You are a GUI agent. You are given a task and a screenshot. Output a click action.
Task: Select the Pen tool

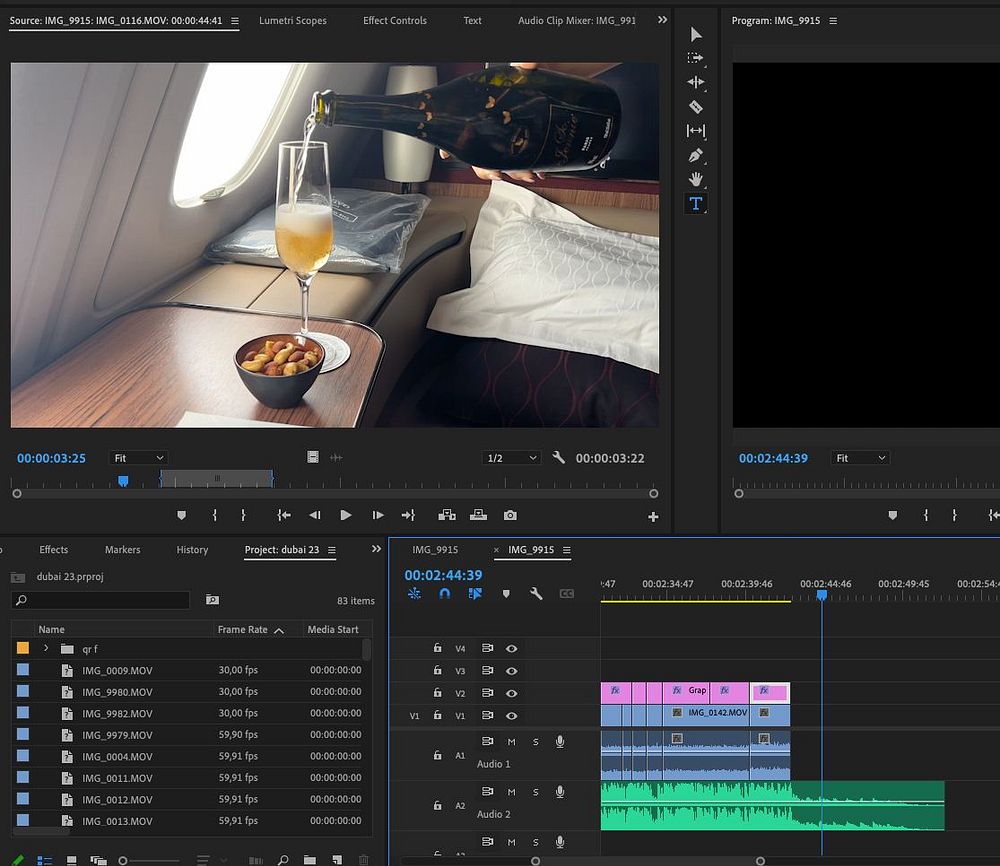pyautogui.click(x=696, y=156)
